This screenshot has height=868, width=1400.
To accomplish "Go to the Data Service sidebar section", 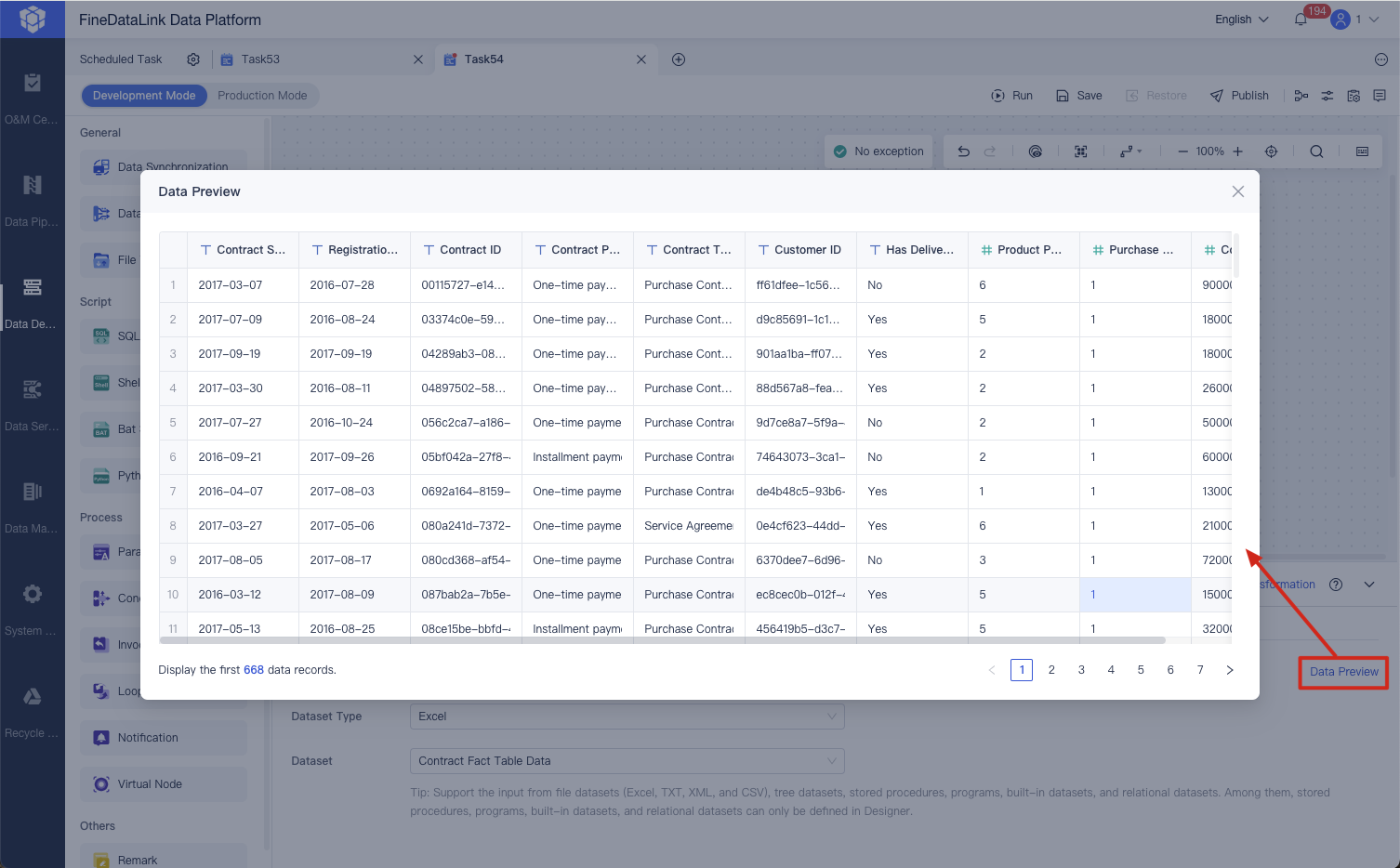I will (x=32, y=404).
